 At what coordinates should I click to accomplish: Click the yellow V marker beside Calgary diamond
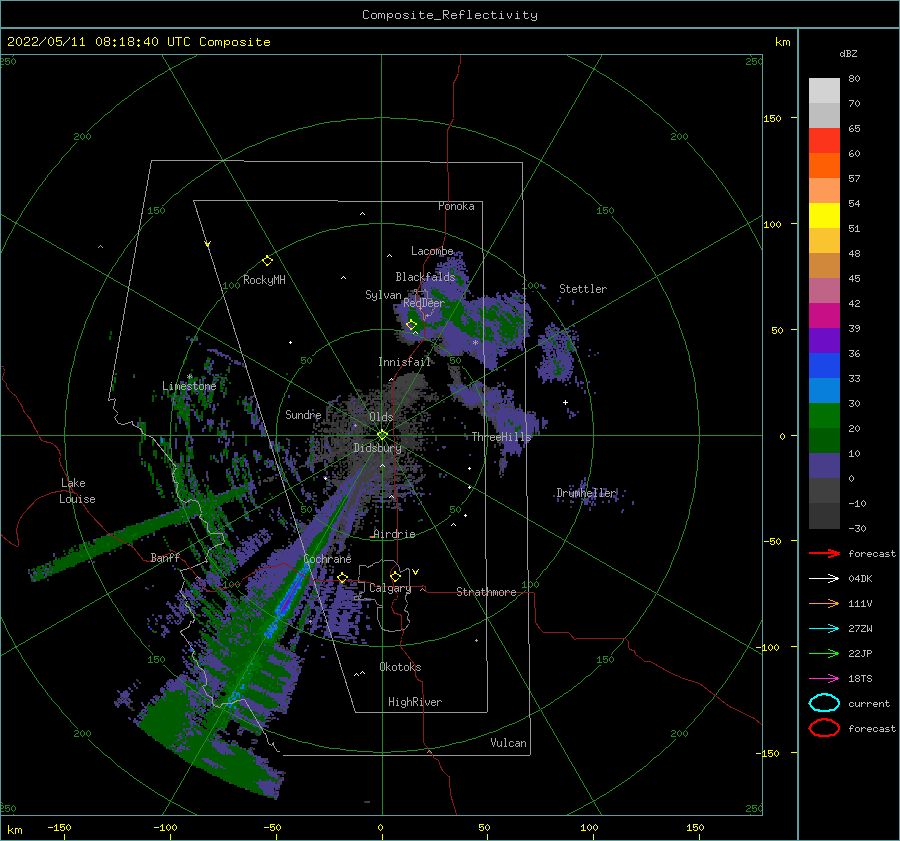click(x=416, y=572)
